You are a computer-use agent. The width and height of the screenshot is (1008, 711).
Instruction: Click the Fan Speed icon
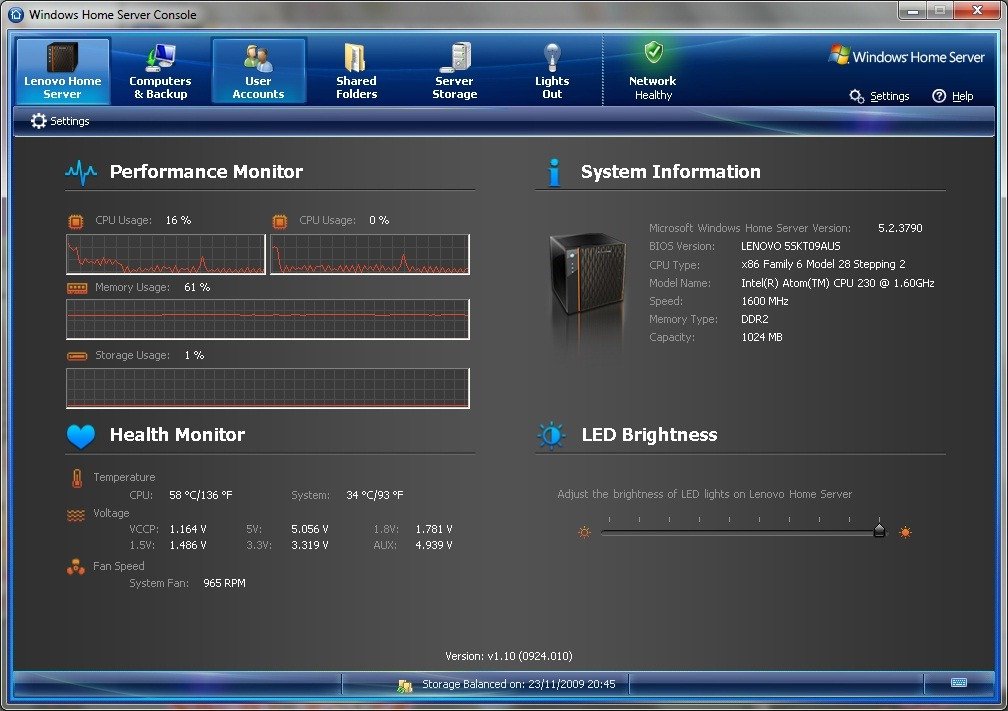pos(76,567)
